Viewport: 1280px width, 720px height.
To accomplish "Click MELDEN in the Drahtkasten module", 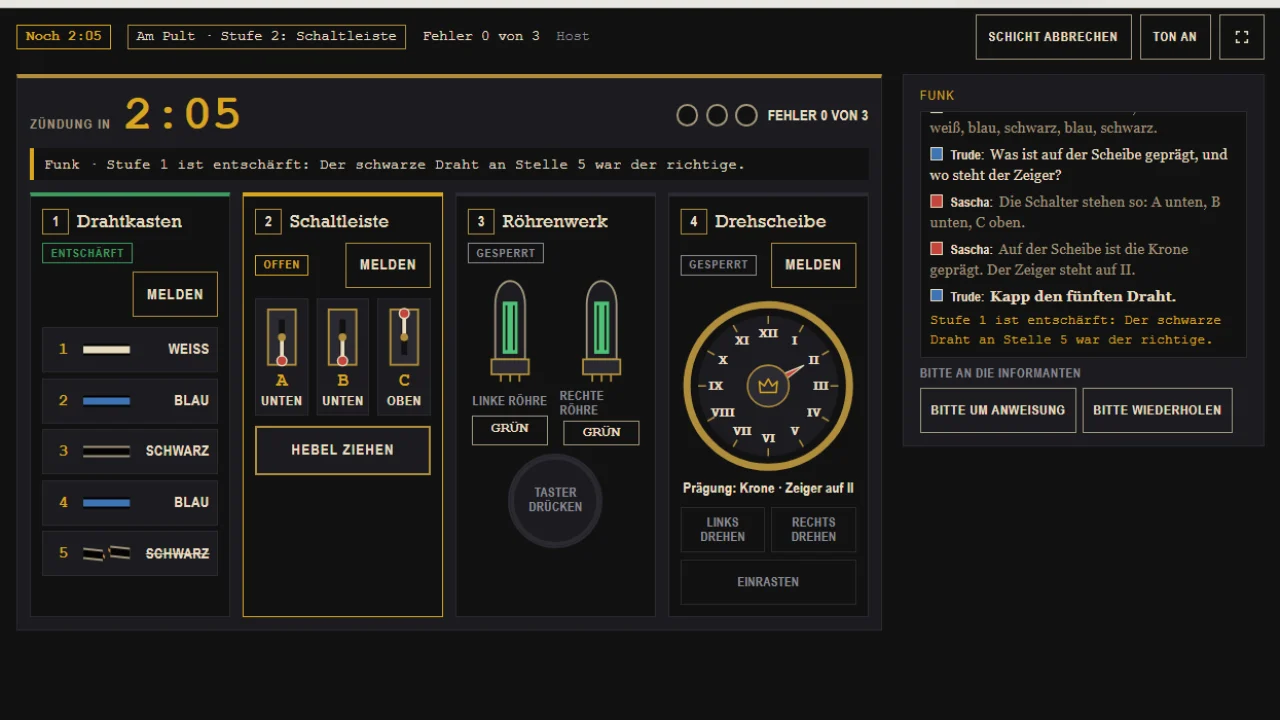I will pyautogui.click(x=175, y=294).
